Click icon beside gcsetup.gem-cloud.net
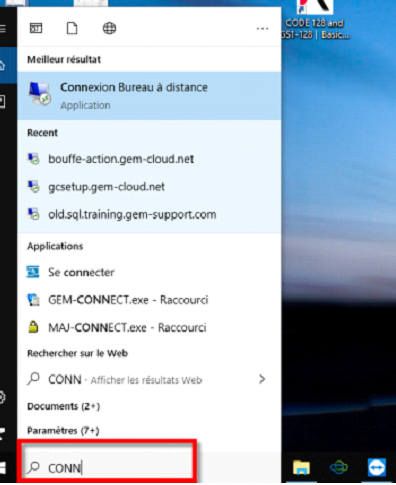The width and height of the screenshot is (396, 485). 33,186
